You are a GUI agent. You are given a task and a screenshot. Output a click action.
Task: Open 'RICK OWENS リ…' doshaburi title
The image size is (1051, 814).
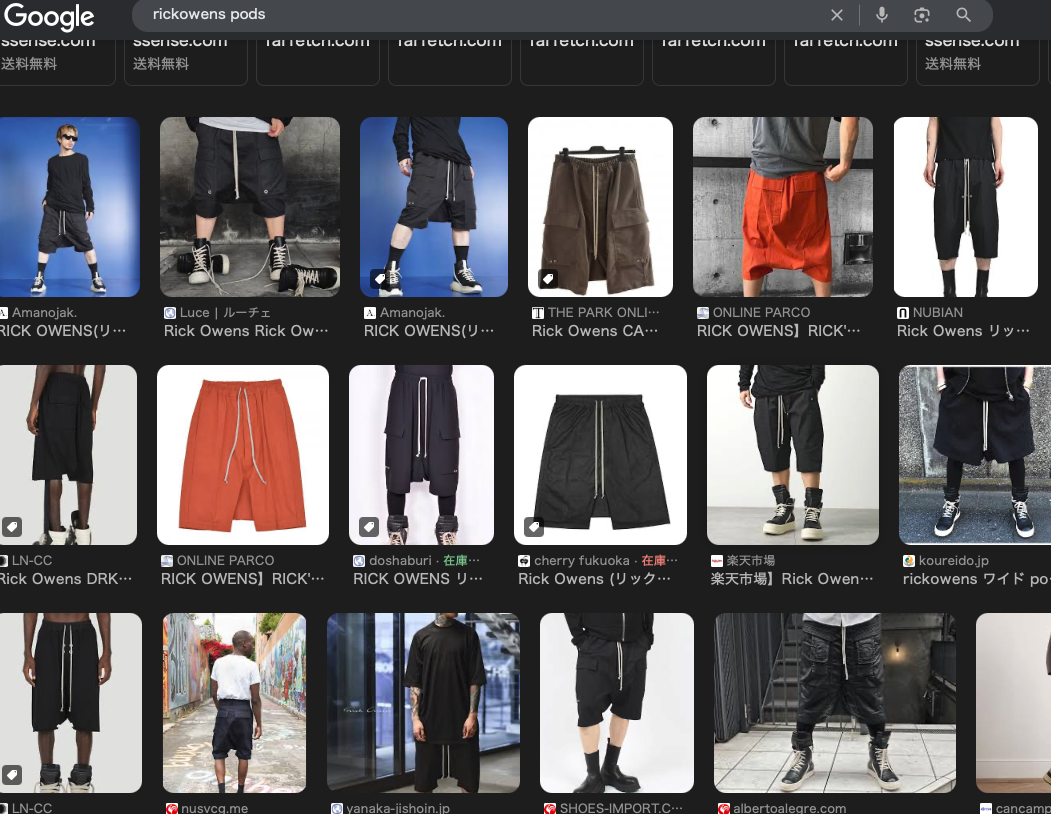pos(418,579)
